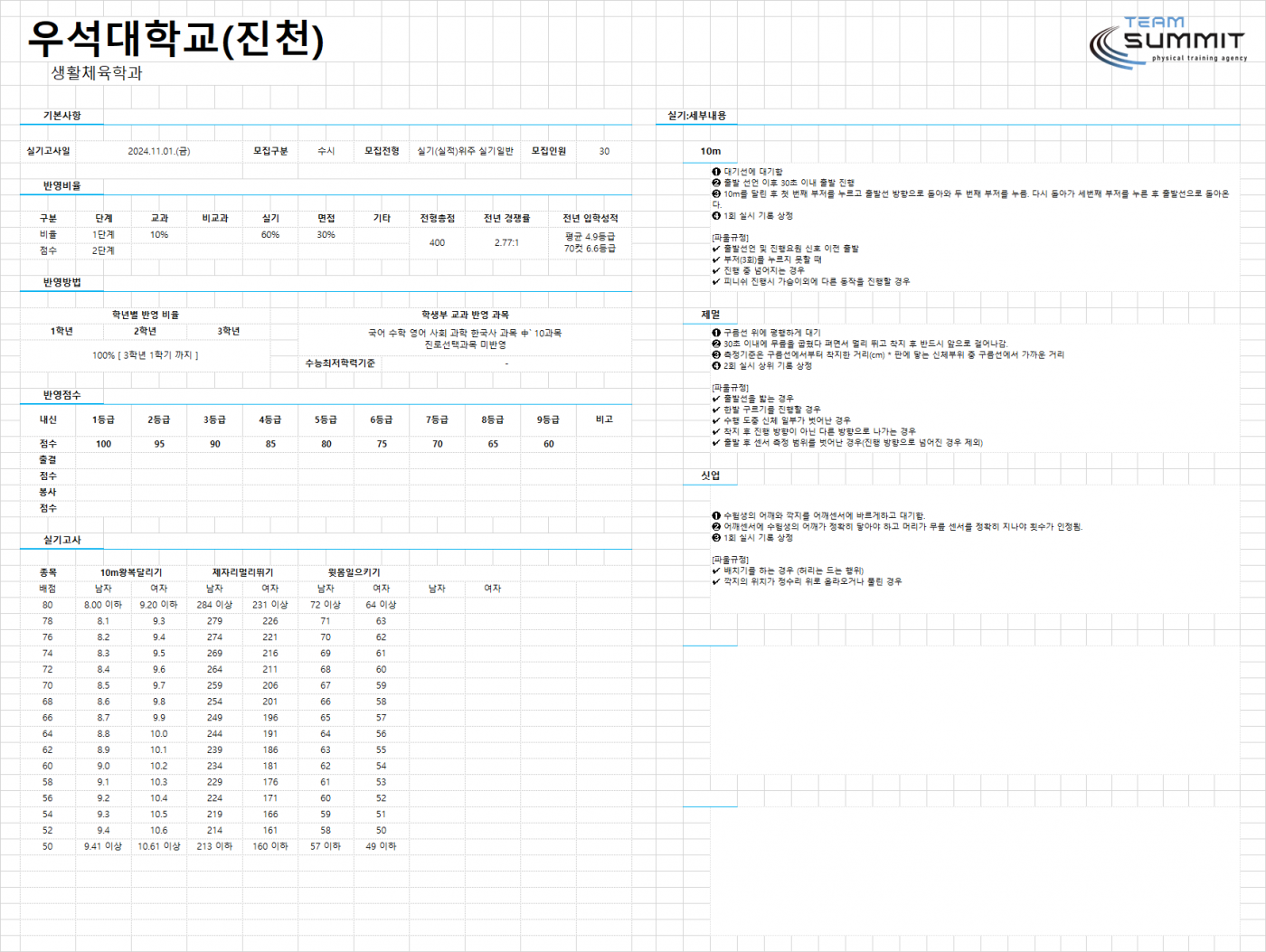Click the 반영점수 section header
The width and height of the screenshot is (1266, 952).
point(61,395)
